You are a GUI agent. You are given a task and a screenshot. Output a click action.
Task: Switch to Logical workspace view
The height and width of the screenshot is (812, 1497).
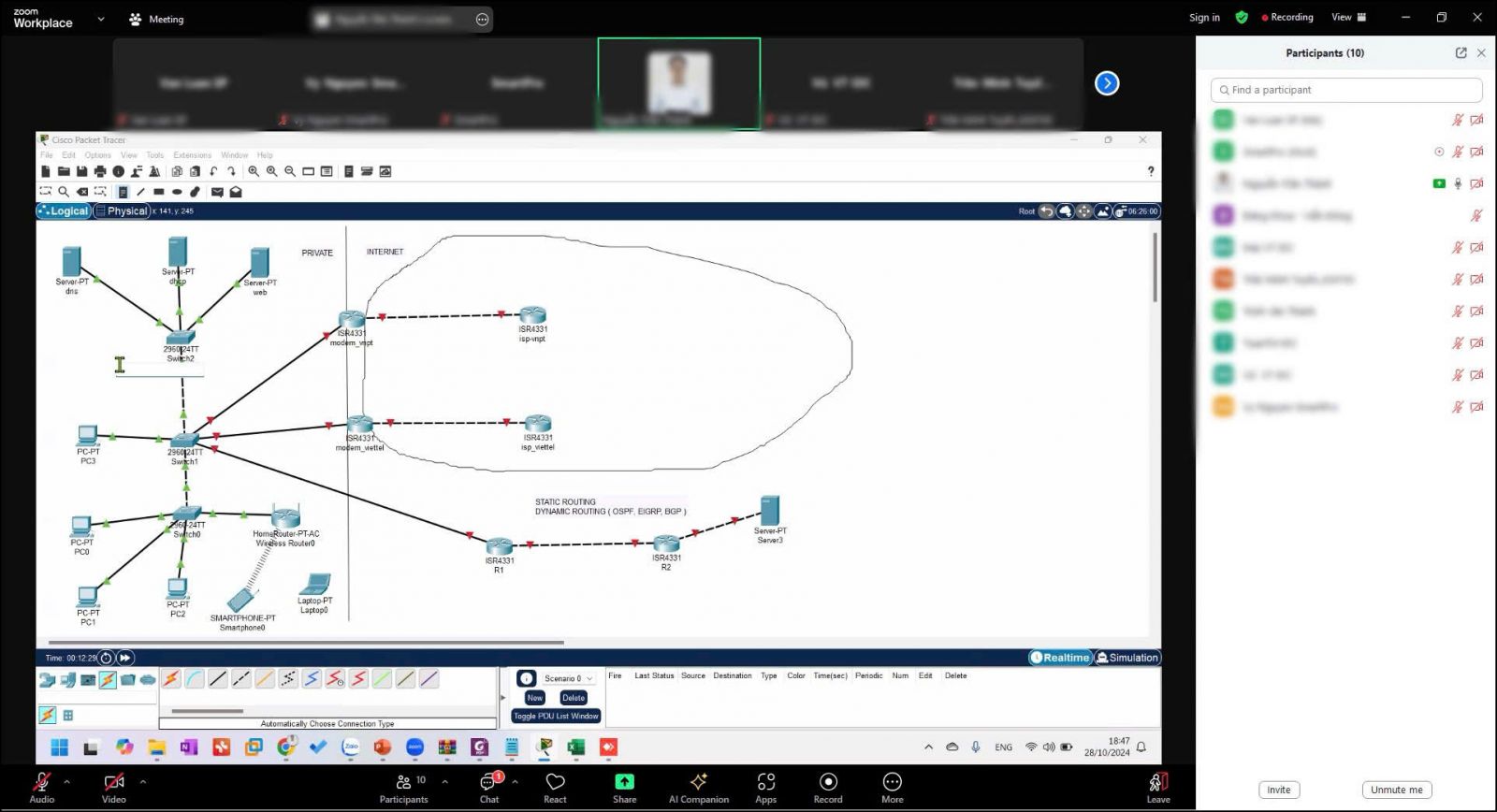(64, 211)
